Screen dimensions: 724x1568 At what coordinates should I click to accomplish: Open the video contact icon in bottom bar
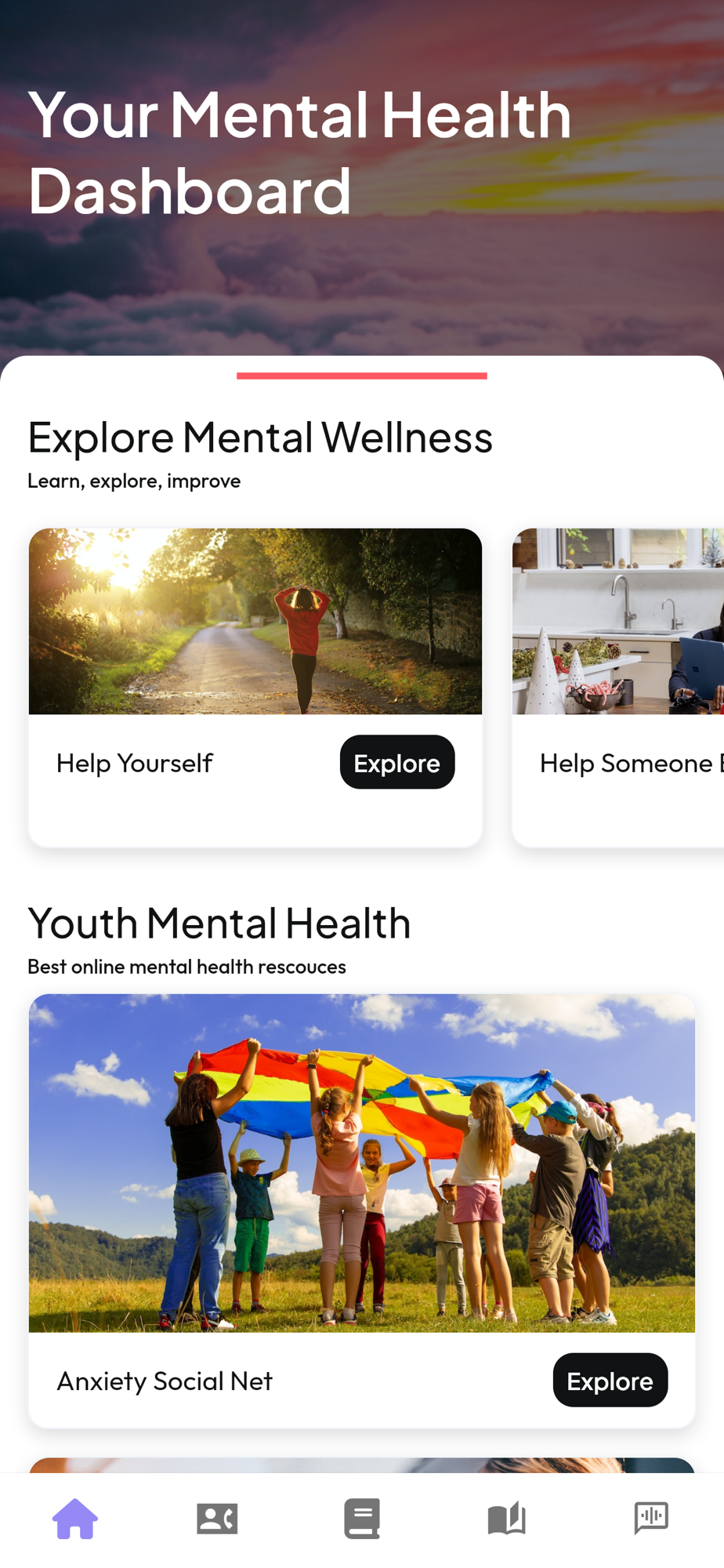pos(217,1519)
